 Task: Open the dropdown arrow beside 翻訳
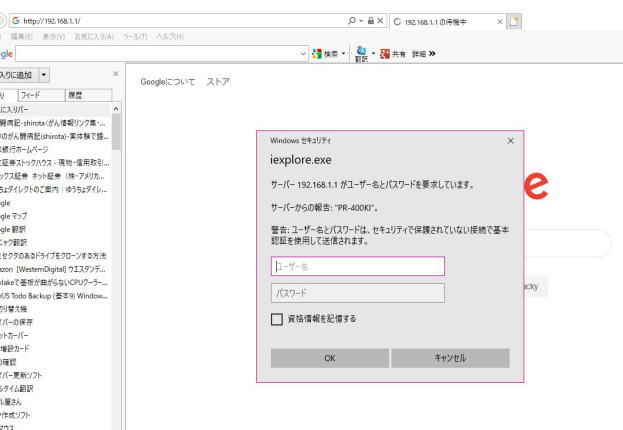(373, 53)
